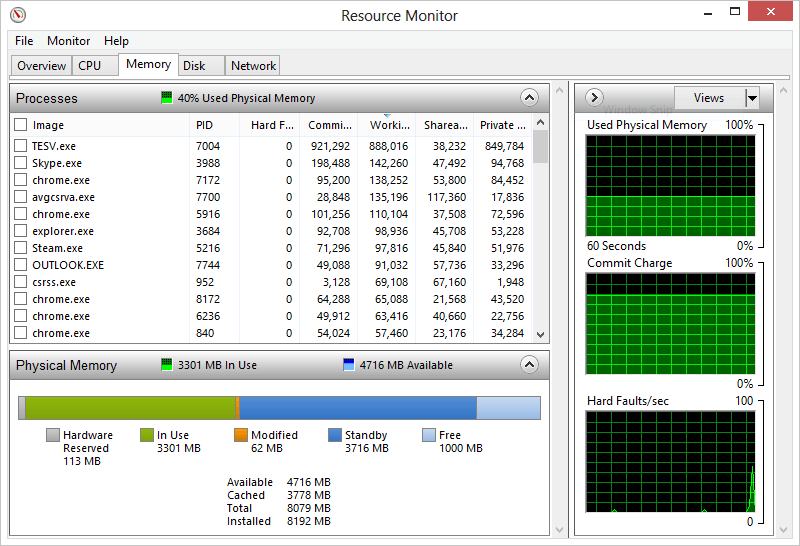
Task: Click the orange Modified legend swatch
Action: coord(241,435)
